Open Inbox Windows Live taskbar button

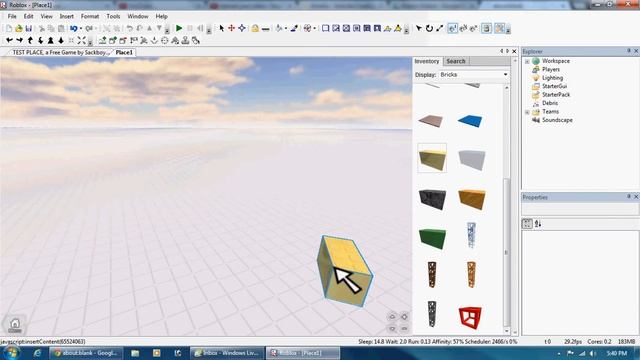227,353
